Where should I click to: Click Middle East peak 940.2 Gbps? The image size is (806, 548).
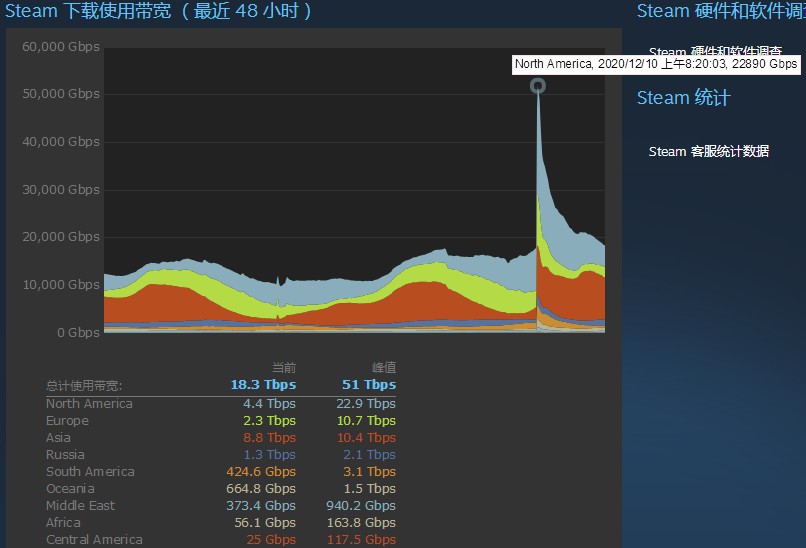pos(361,505)
